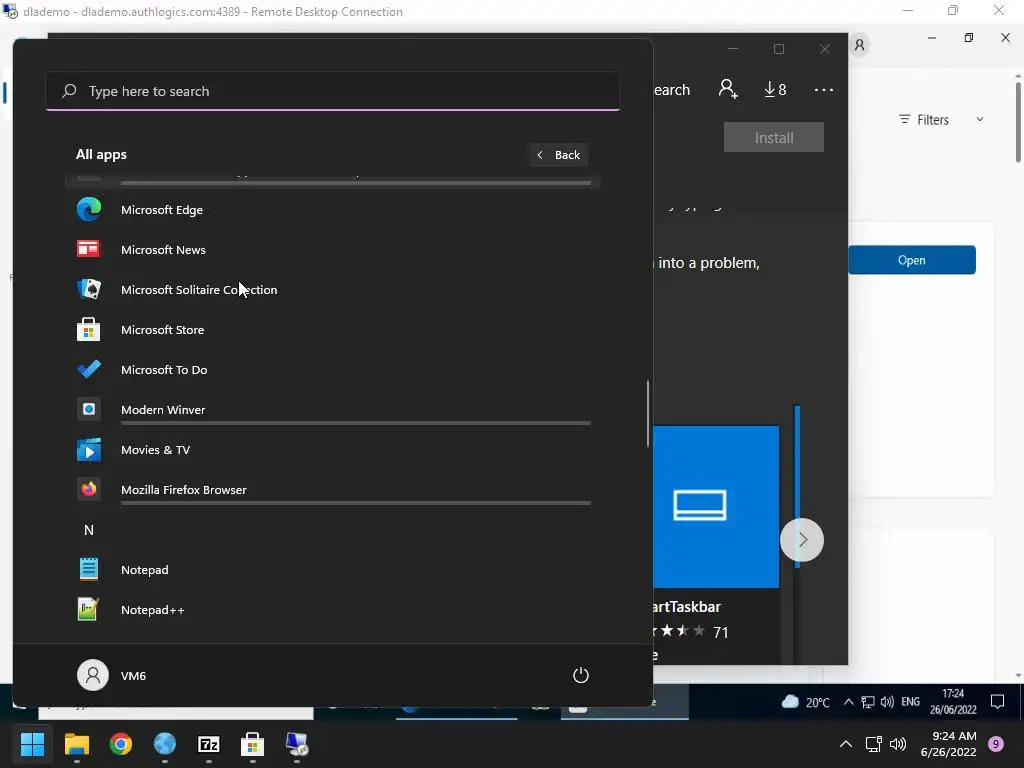The width and height of the screenshot is (1024, 768).
Task: Open Modern Winver app icon
Action: click(89, 409)
